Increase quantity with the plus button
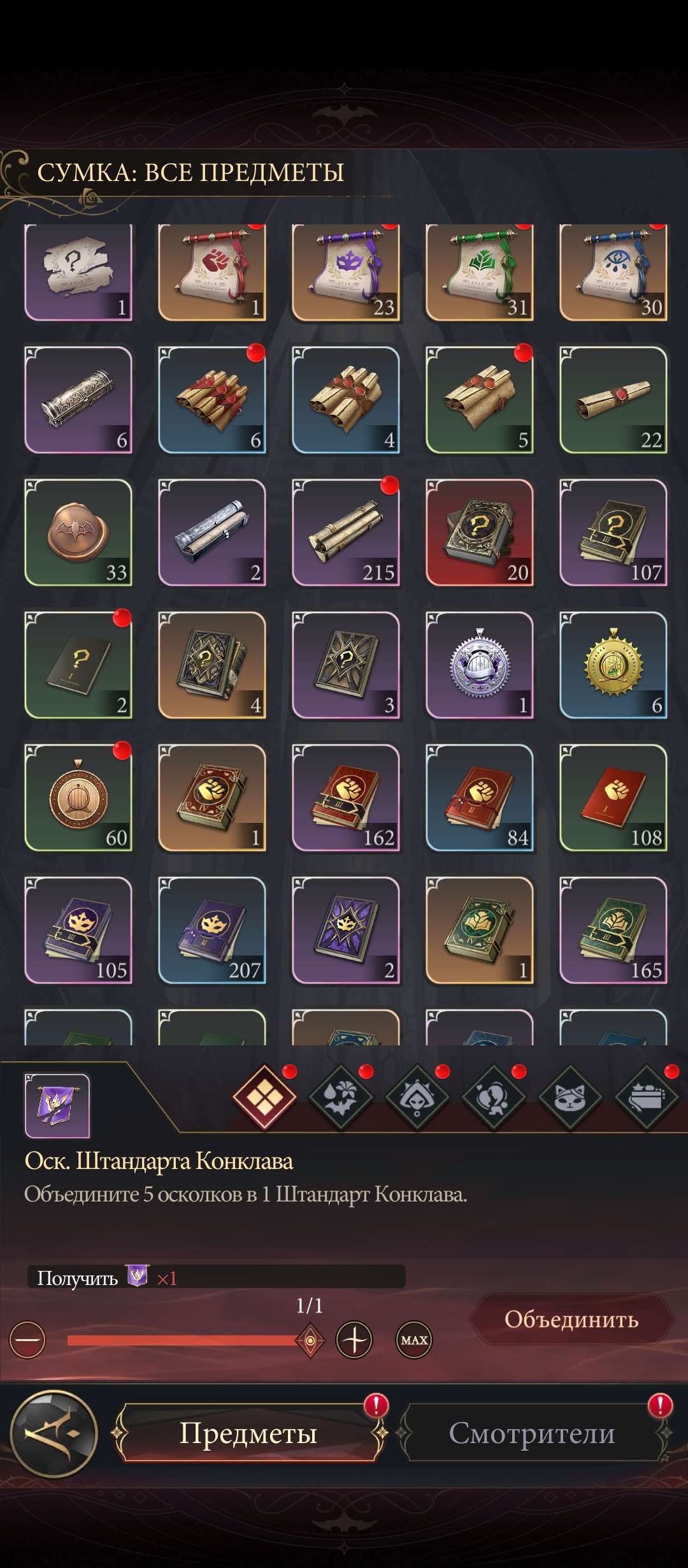Screen dimensions: 688x1568 [354, 1340]
